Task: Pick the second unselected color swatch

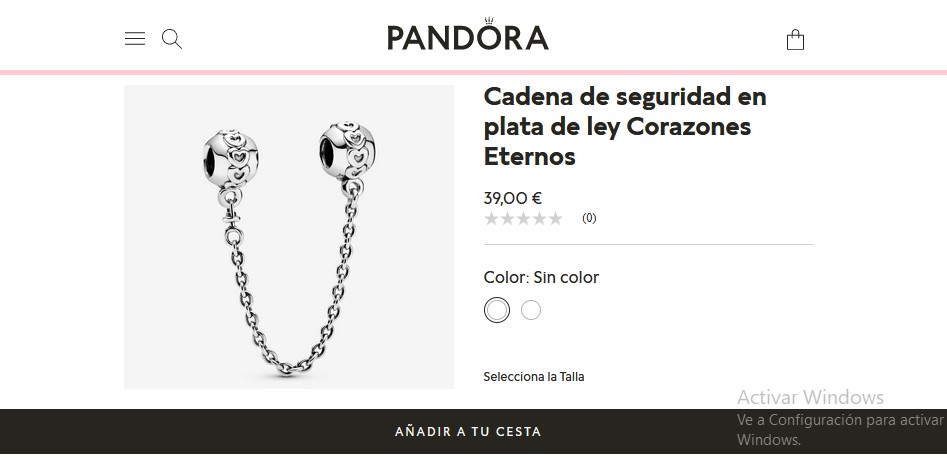Action: click(531, 310)
